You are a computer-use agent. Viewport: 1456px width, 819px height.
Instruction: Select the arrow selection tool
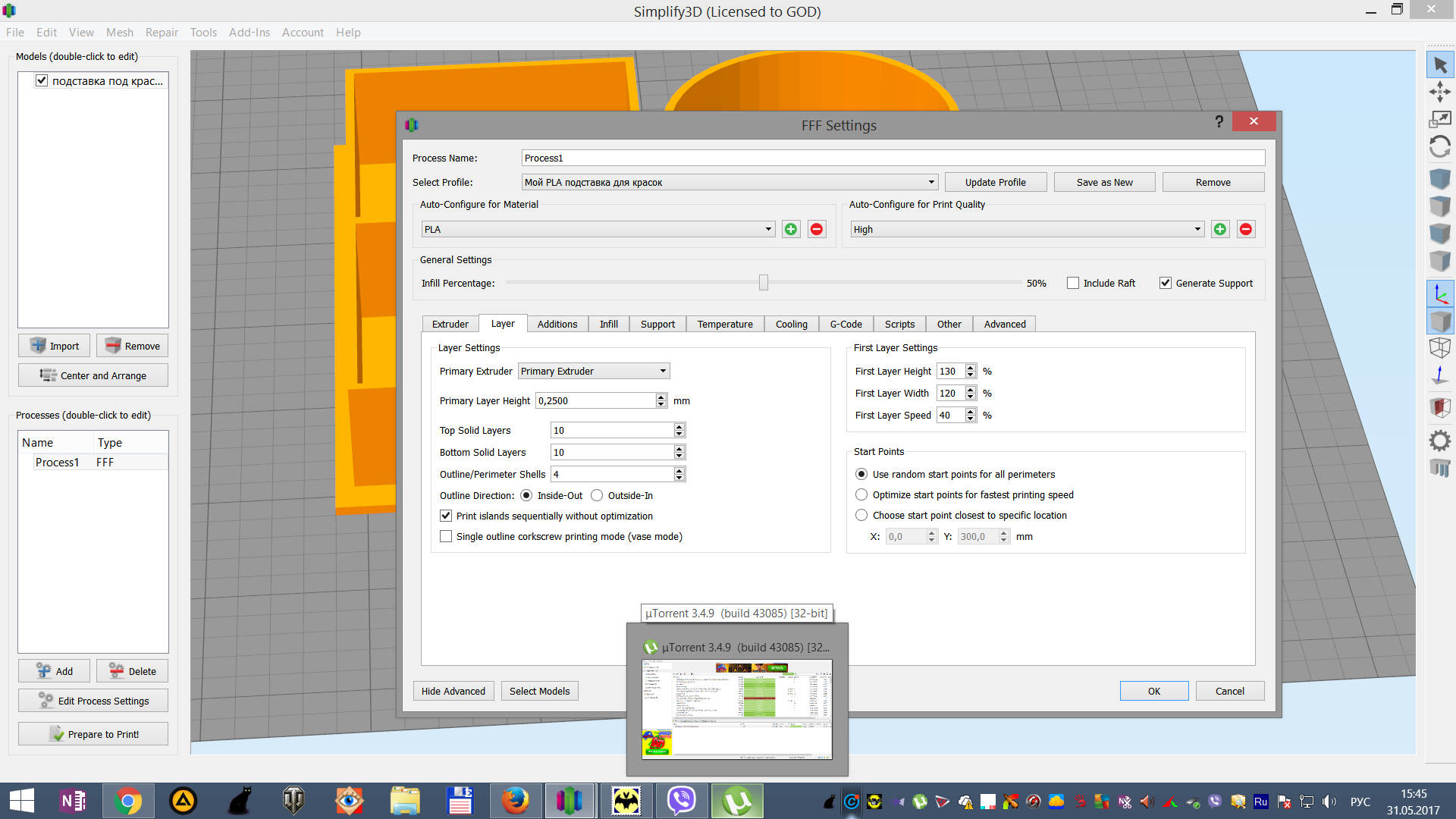click(1440, 65)
